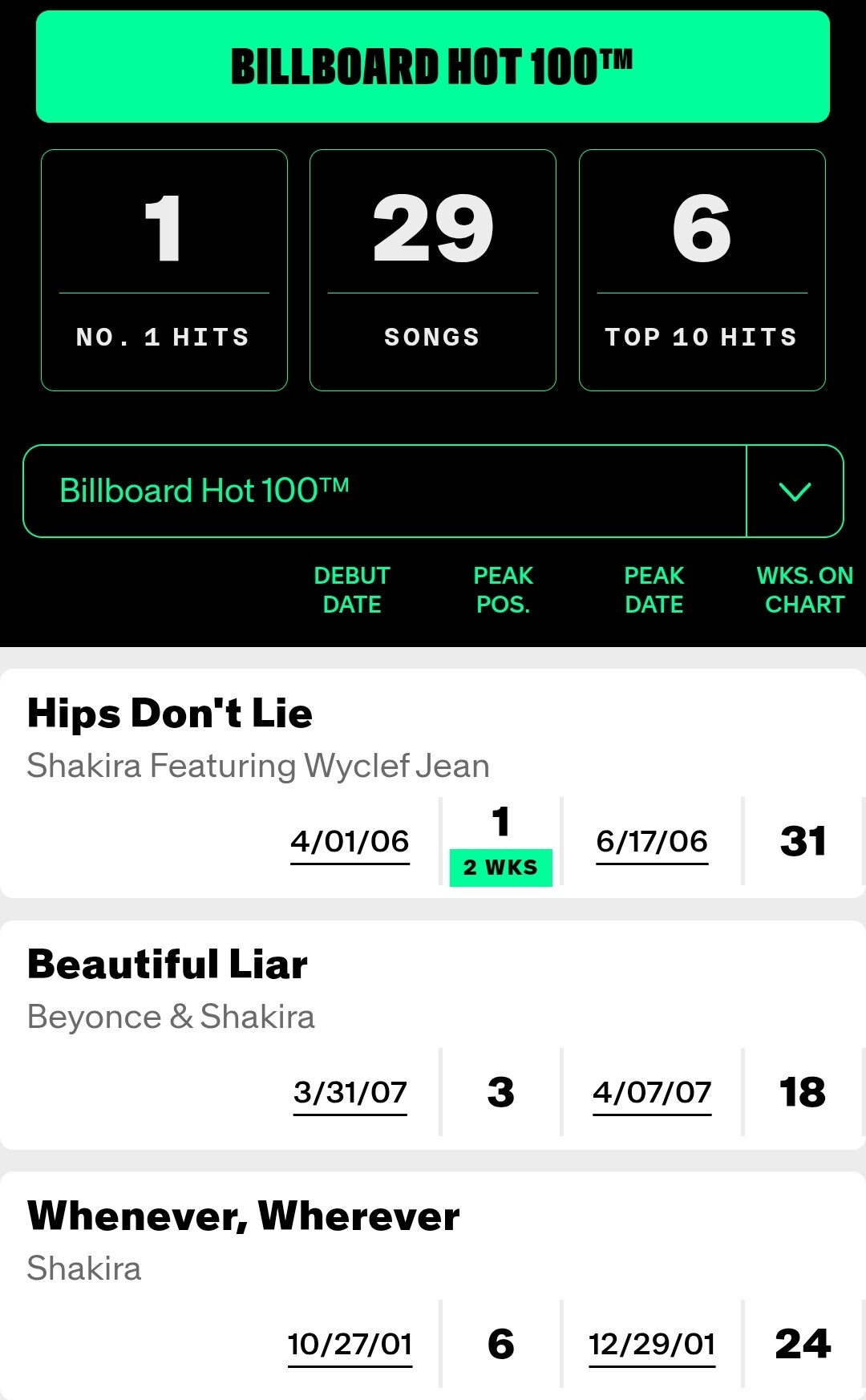
Task: Click the Peak Date column header
Action: 654,590
